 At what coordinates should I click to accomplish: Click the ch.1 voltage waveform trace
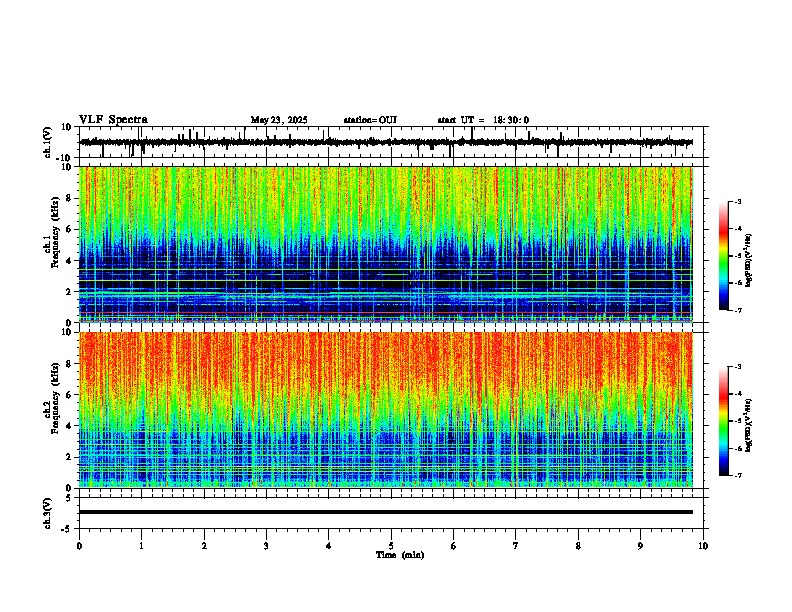pyautogui.click(x=386, y=142)
